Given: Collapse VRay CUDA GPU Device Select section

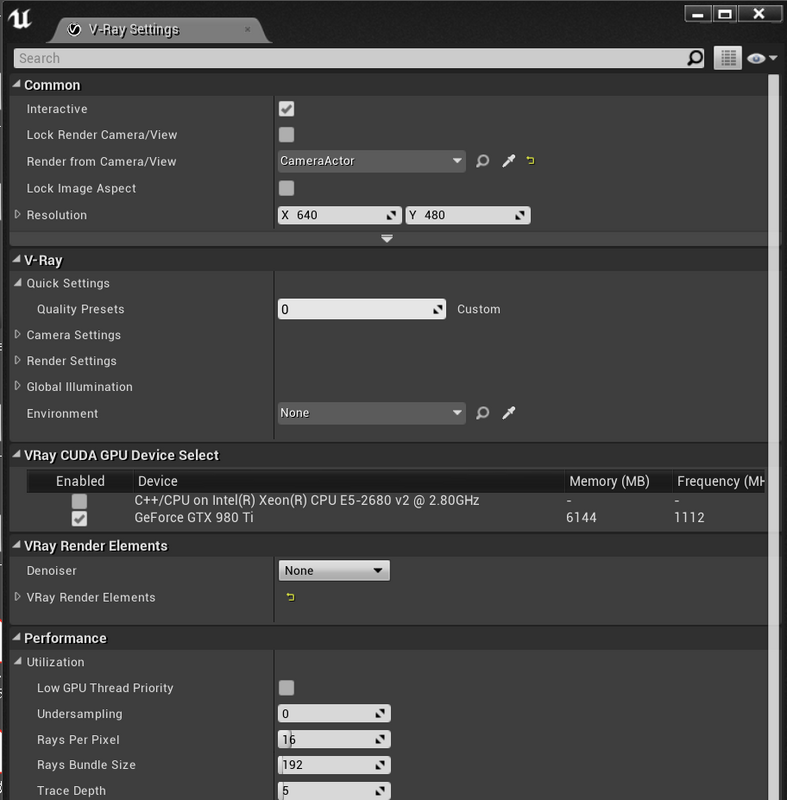Looking at the screenshot, I should tap(17, 454).
